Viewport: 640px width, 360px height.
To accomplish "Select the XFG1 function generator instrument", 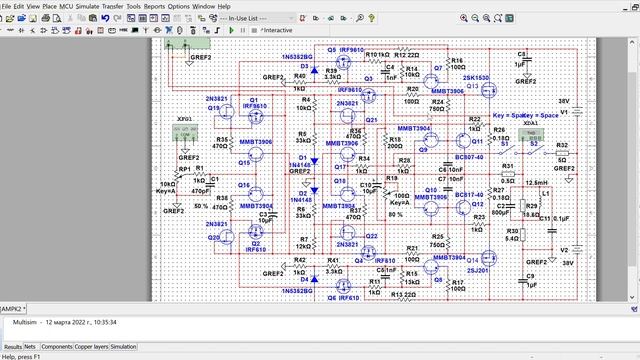I will coord(185,133).
